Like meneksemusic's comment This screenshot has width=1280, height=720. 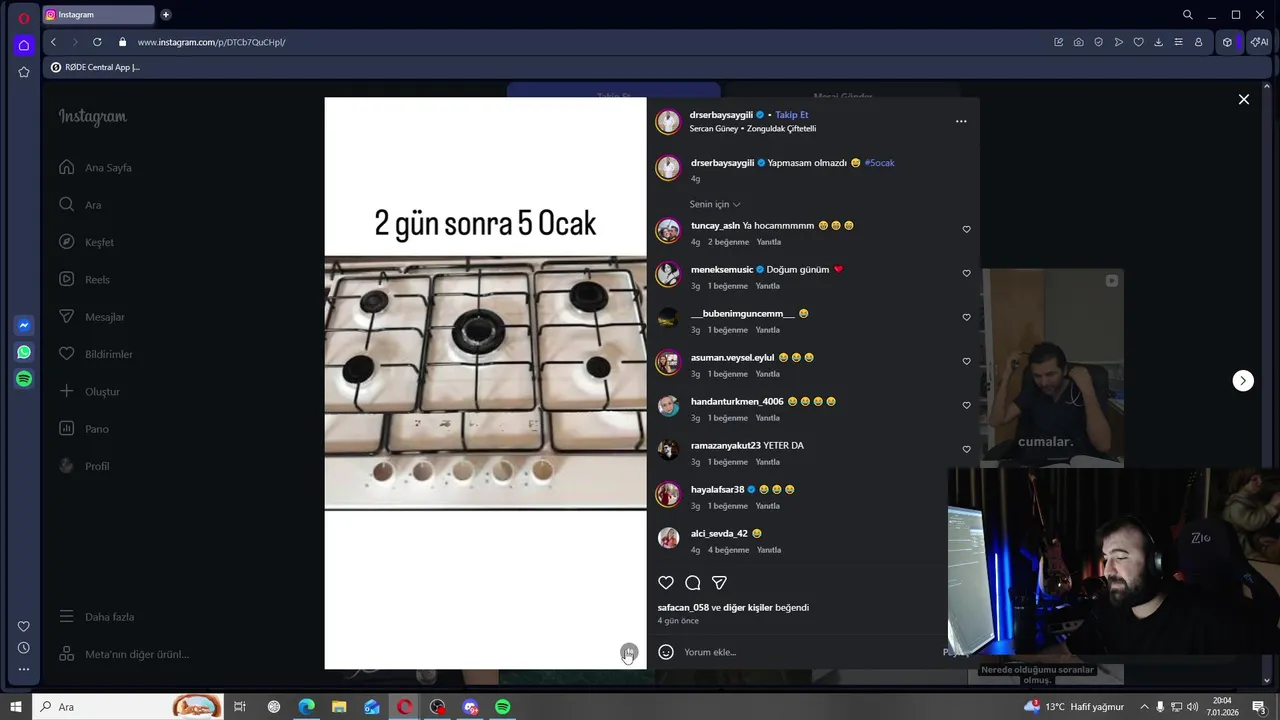(x=966, y=273)
